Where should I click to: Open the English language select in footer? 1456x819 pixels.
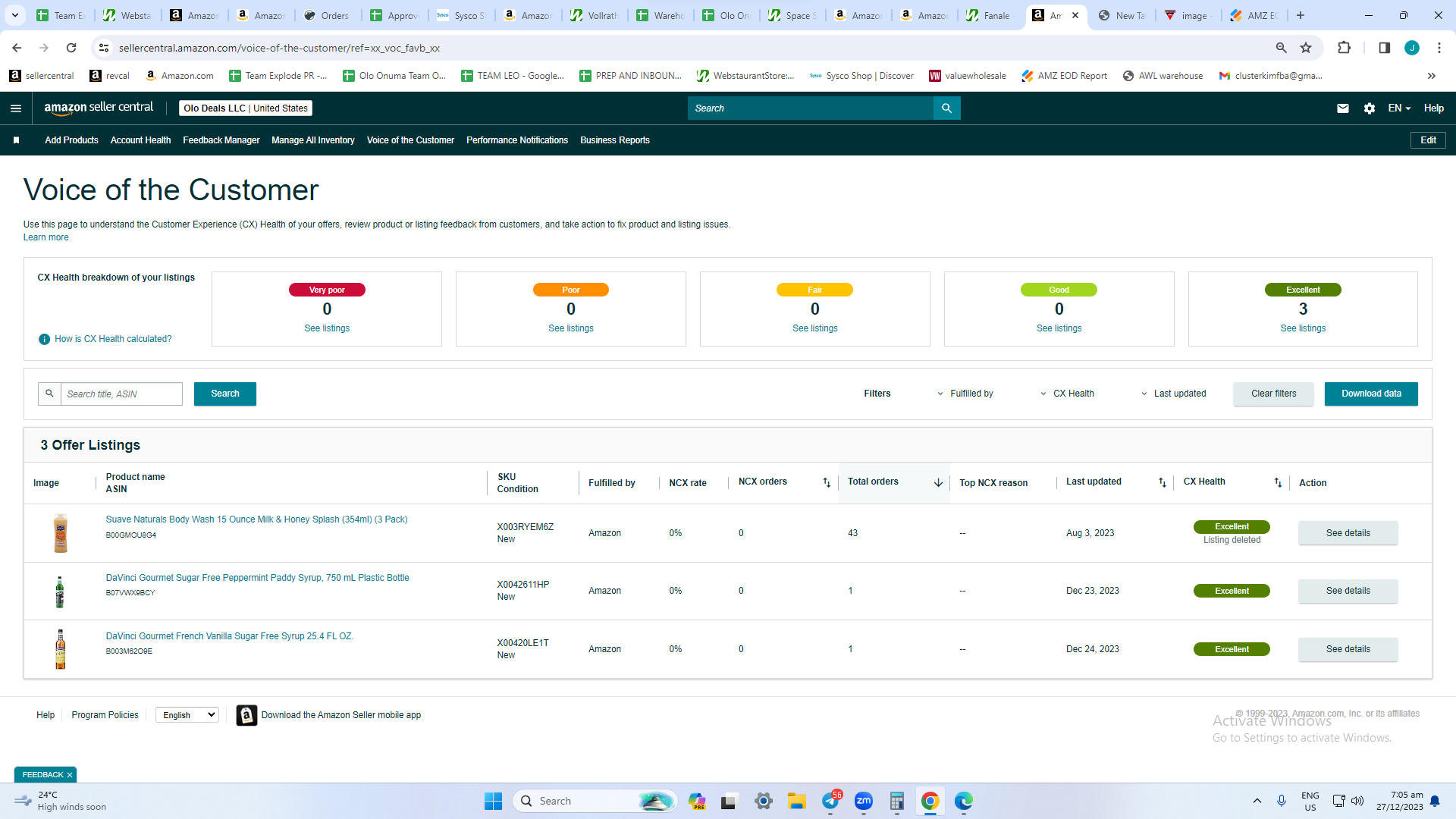tap(187, 715)
